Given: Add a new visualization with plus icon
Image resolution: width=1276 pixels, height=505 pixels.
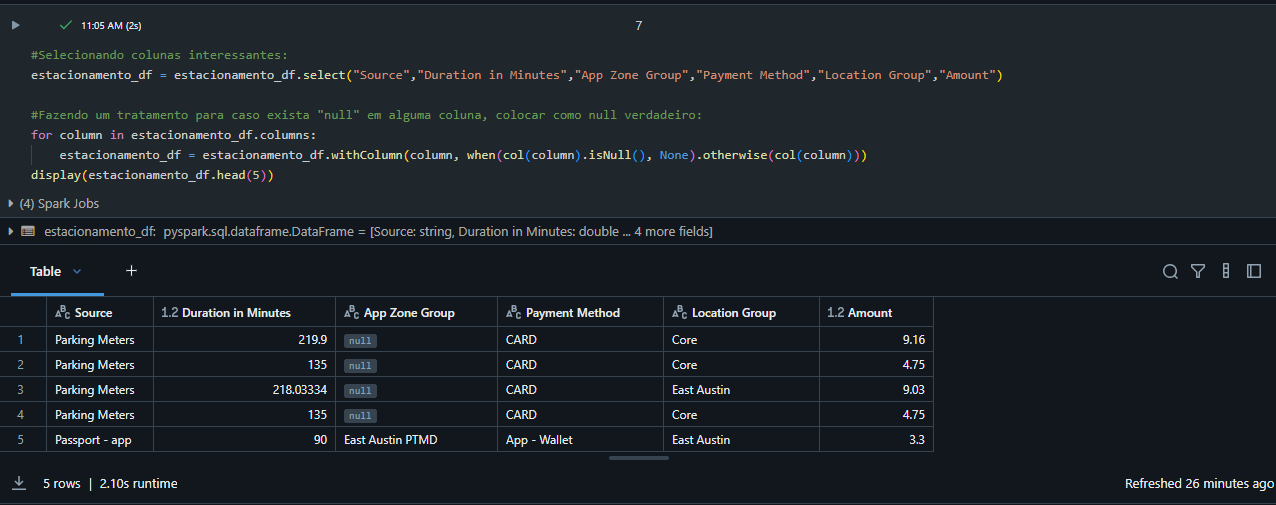Looking at the screenshot, I should [x=131, y=271].
